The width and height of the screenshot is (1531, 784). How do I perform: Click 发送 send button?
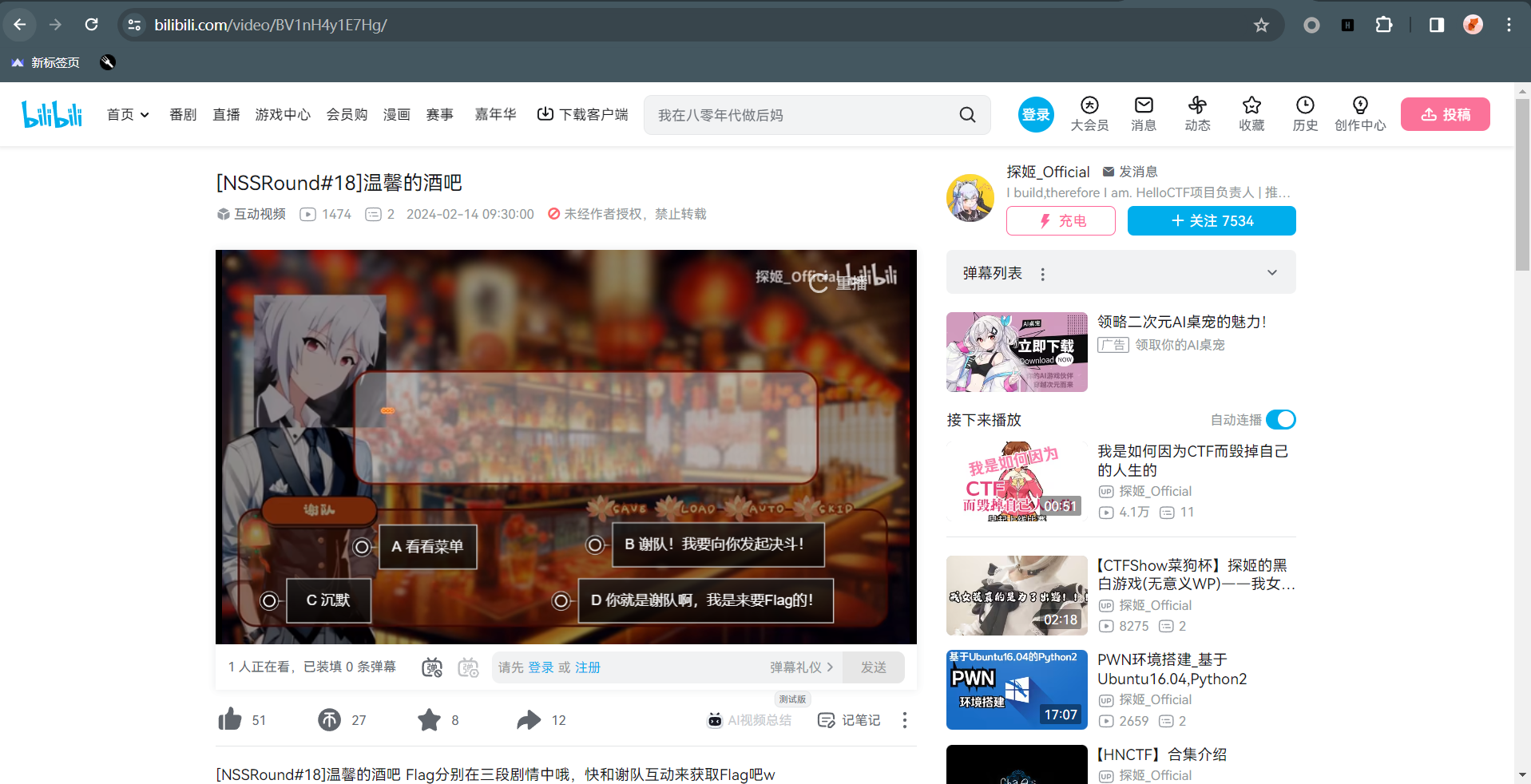coord(874,667)
